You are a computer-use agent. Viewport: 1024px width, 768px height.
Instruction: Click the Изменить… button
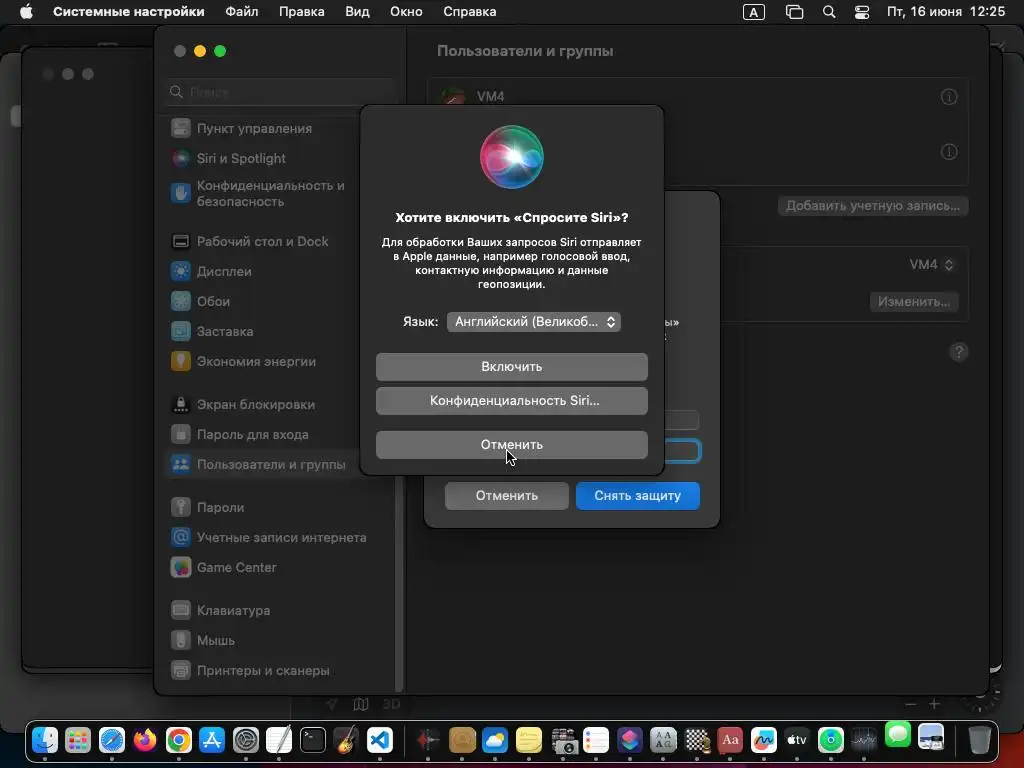914,302
